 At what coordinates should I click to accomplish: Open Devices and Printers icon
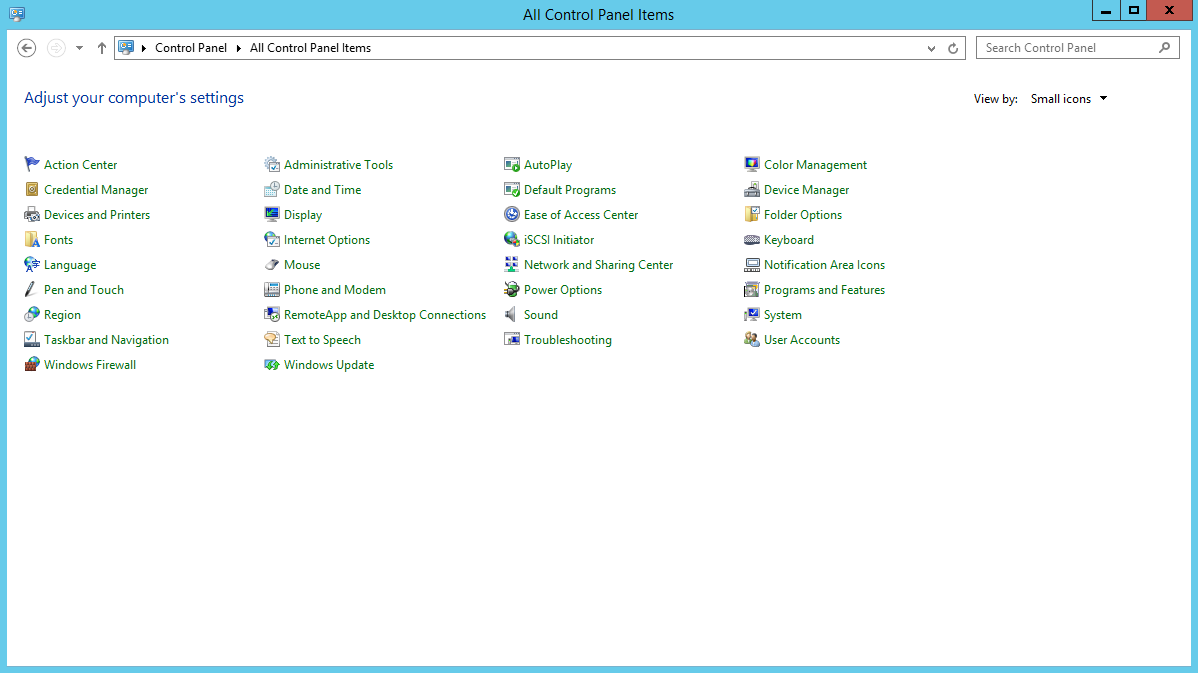point(31,215)
